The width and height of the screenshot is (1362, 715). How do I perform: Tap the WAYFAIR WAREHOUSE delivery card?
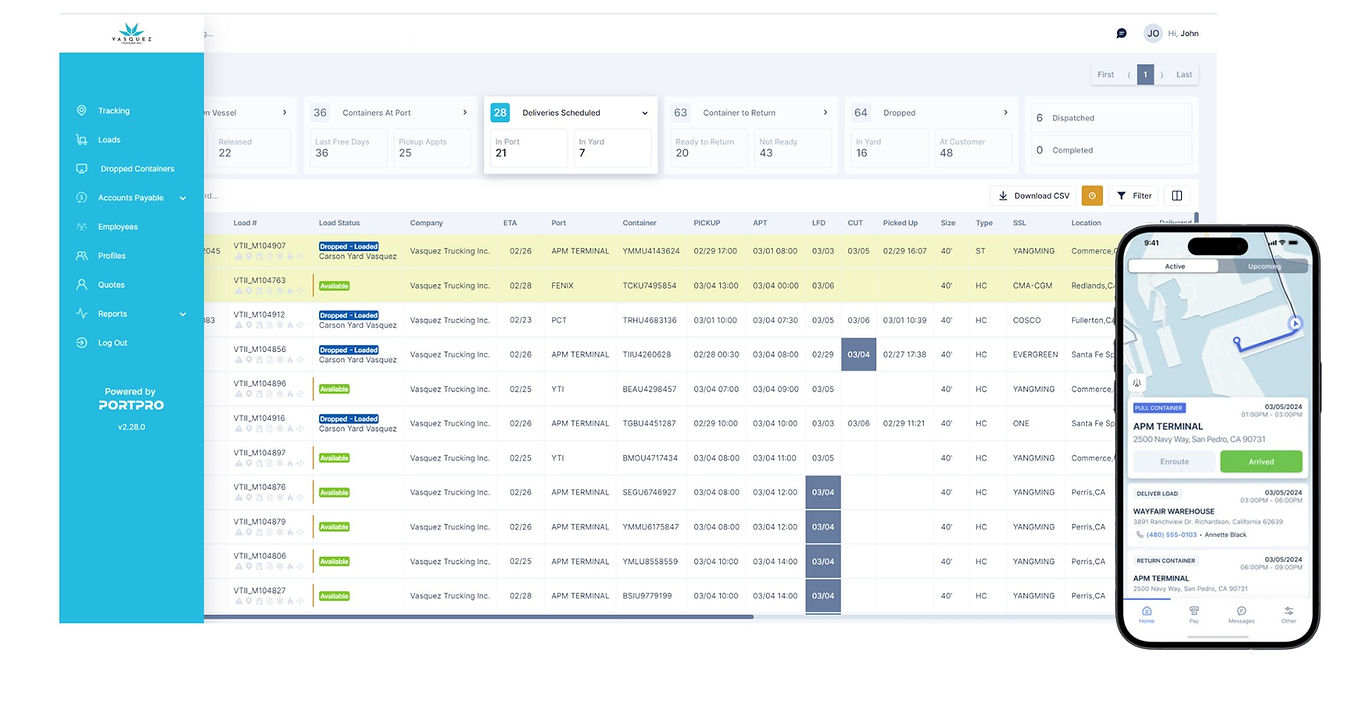[1218, 514]
